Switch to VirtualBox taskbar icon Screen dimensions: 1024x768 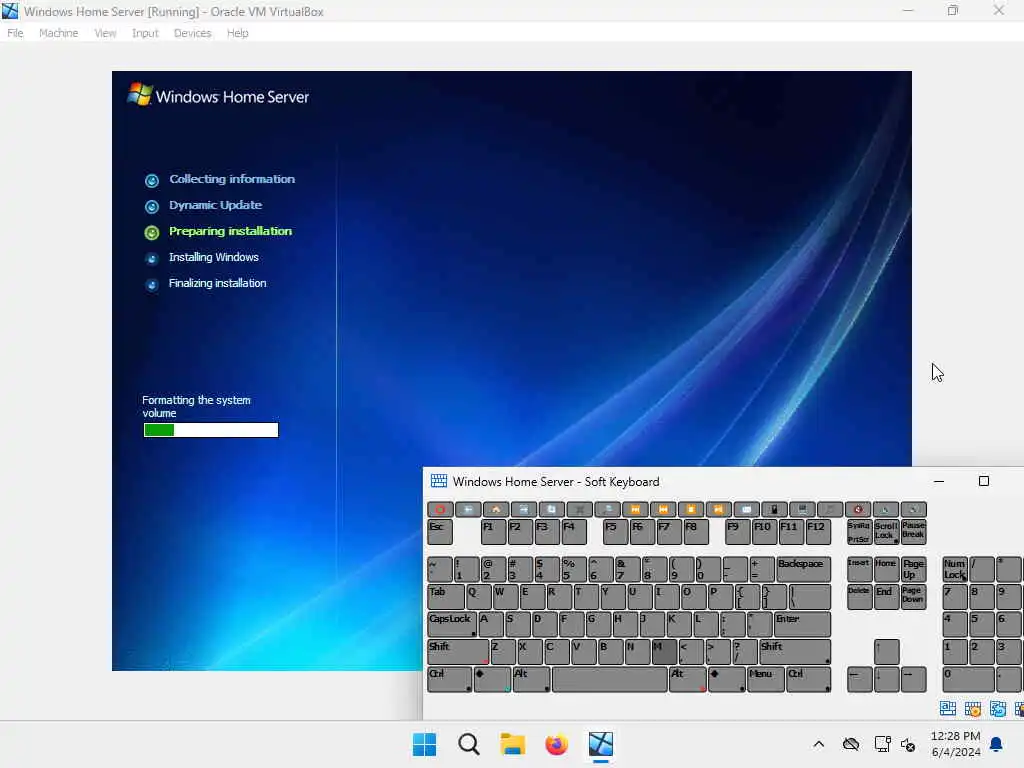click(x=601, y=744)
